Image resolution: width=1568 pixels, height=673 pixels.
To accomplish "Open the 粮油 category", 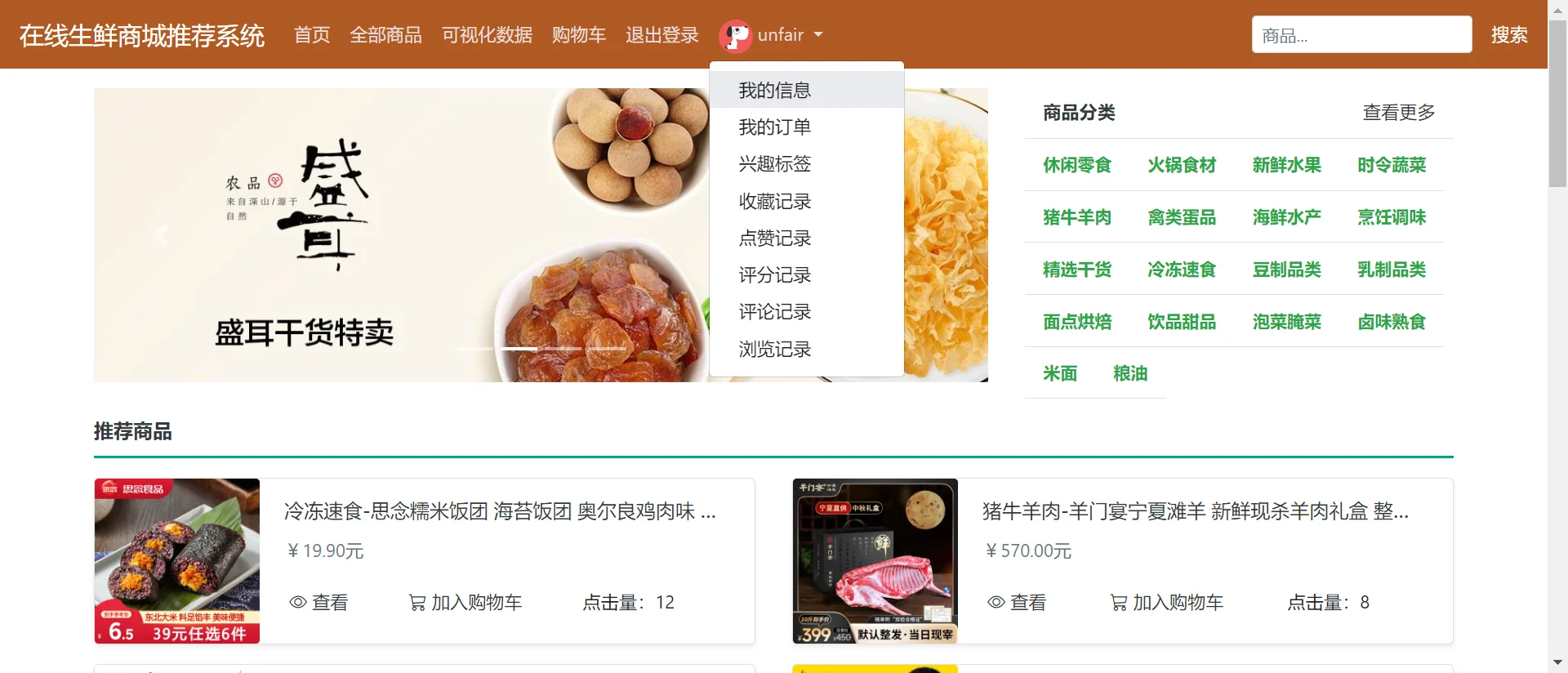I will [1130, 373].
